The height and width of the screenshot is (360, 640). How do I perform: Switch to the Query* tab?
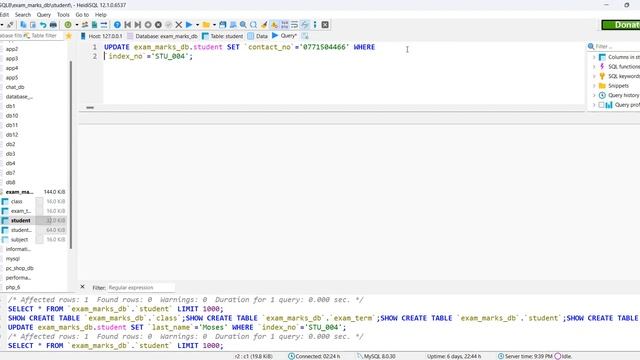284,36
